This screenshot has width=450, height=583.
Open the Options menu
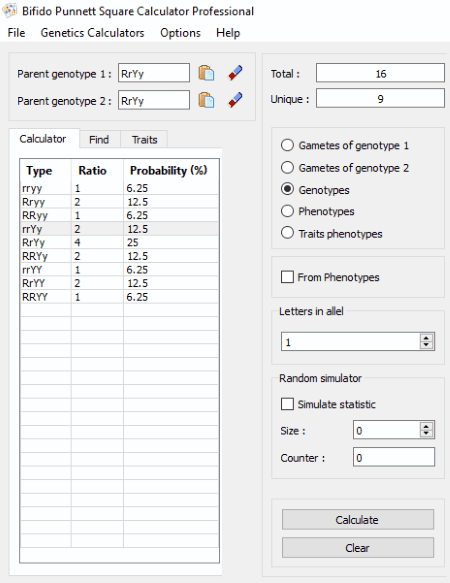pyautogui.click(x=180, y=33)
